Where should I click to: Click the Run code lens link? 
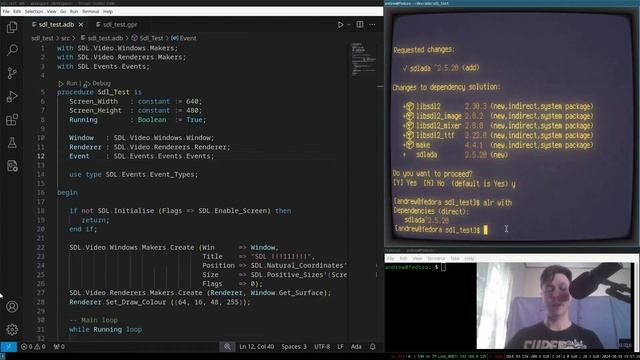68,83
